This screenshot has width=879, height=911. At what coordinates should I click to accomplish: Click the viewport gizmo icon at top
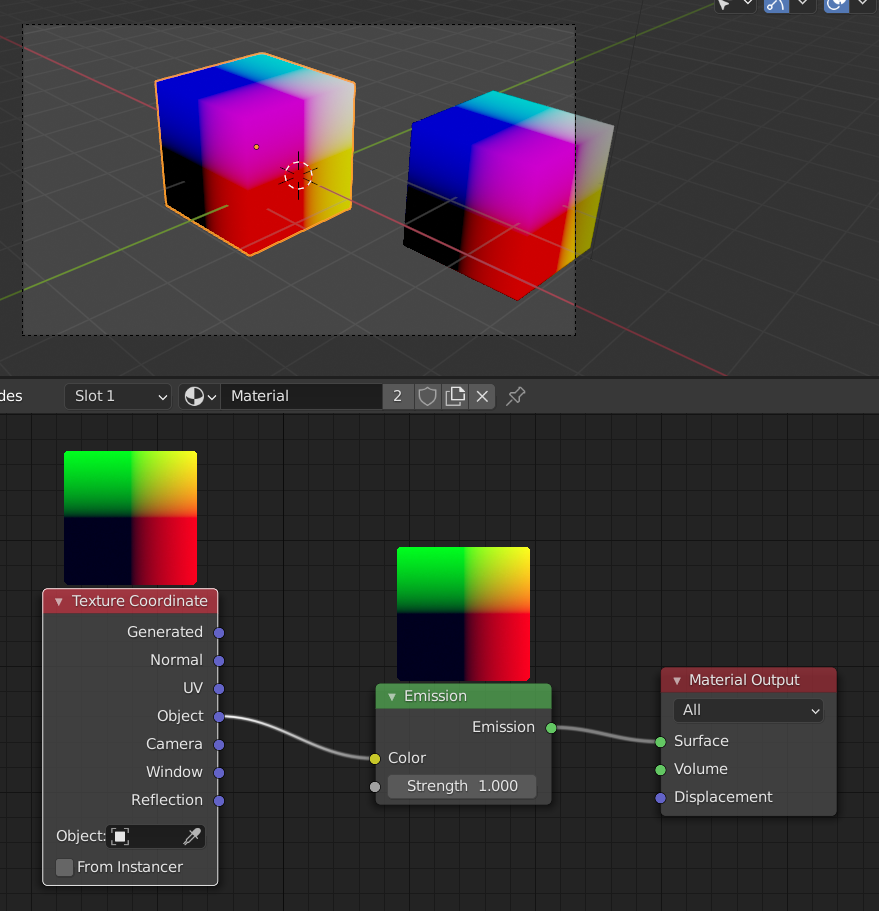click(776, 5)
